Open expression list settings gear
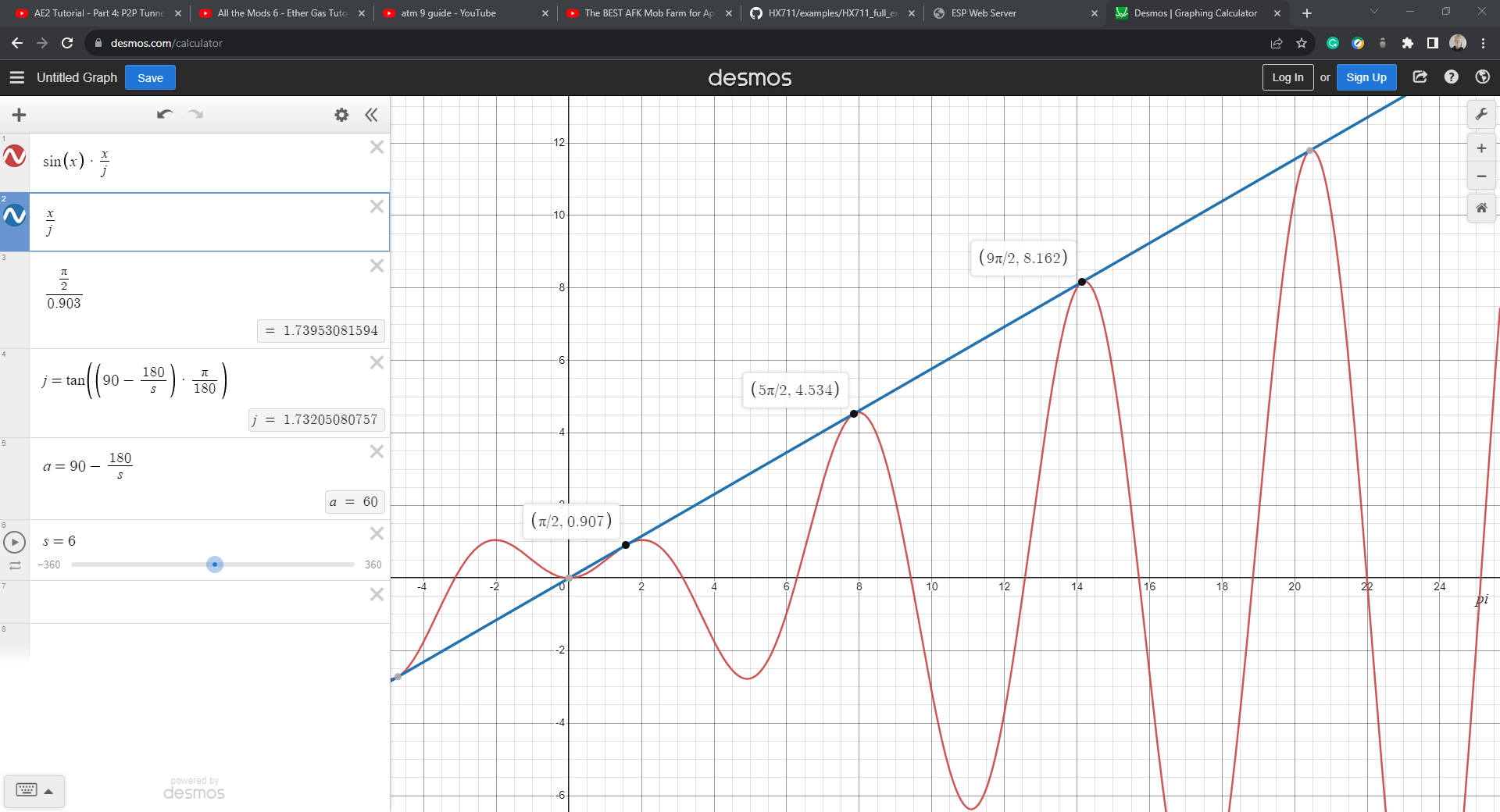 (x=341, y=115)
